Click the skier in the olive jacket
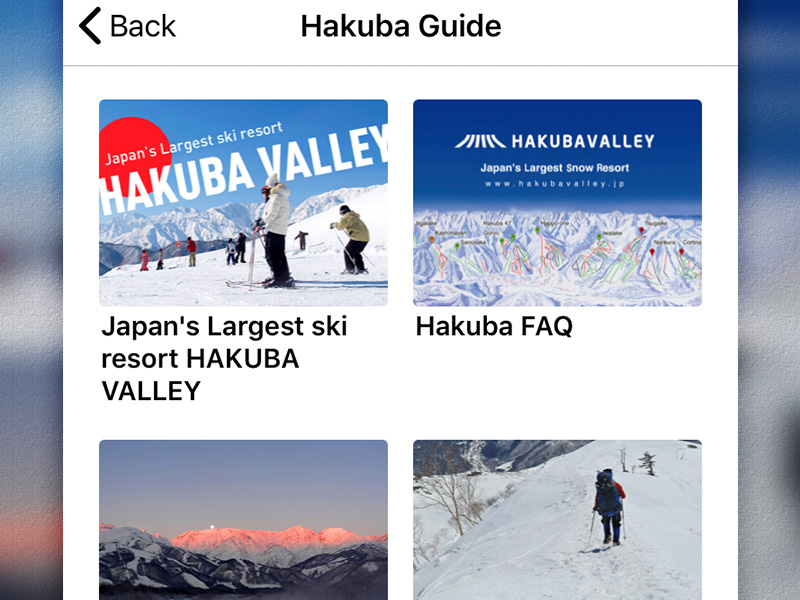The width and height of the screenshot is (800, 600). pos(352,239)
